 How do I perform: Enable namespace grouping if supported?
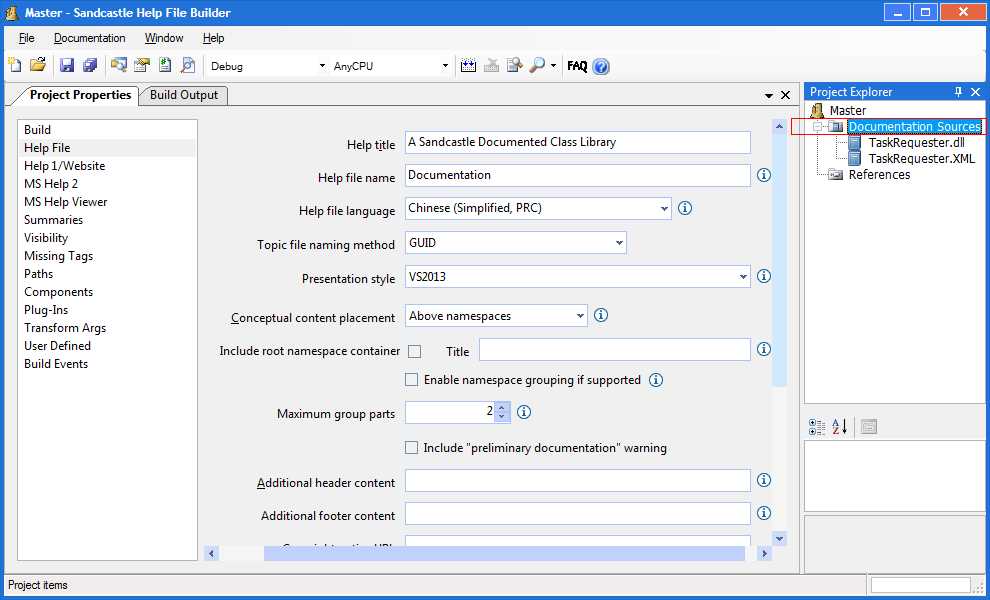click(x=412, y=380)
